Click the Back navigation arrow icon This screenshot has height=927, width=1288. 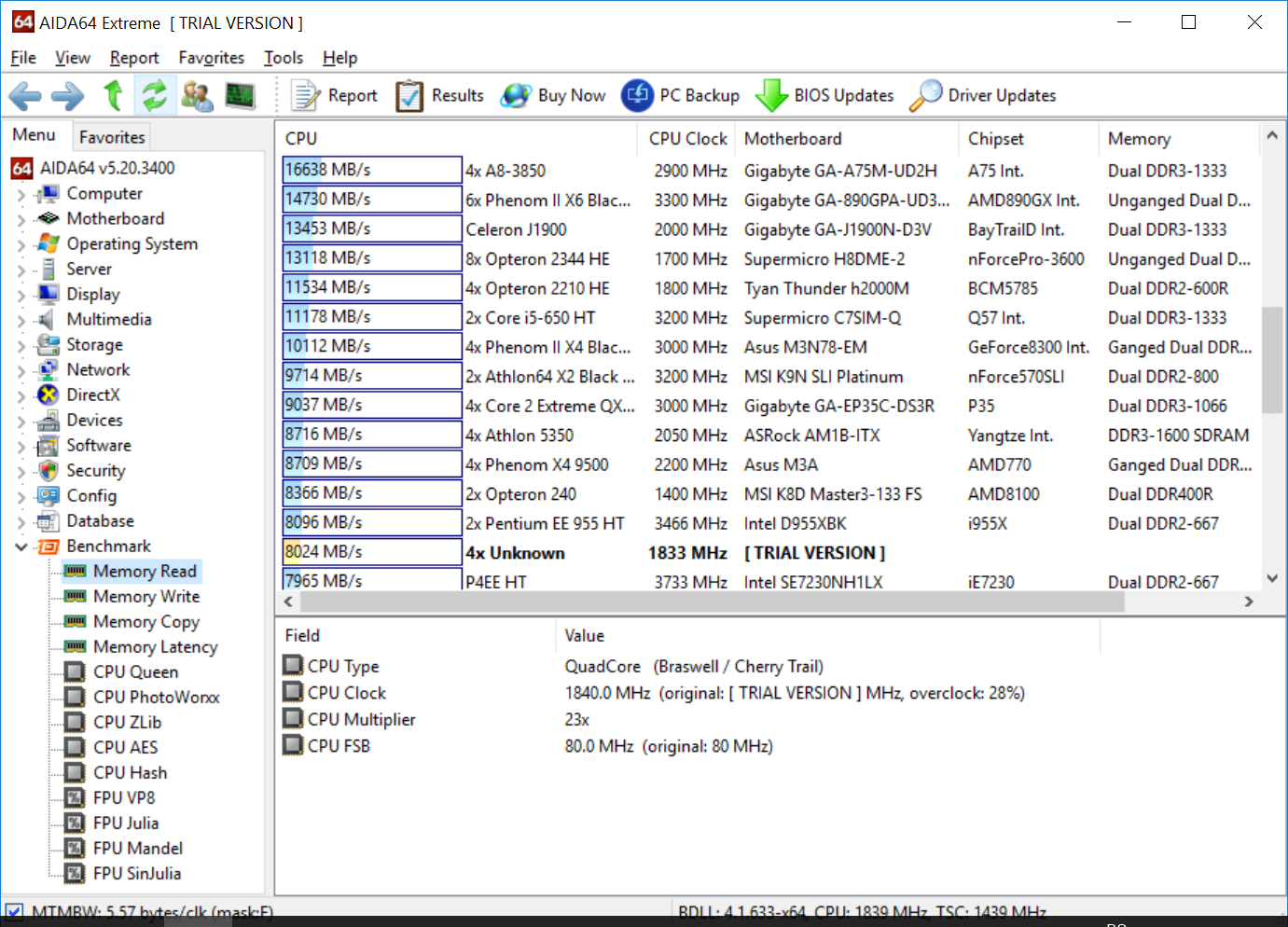[x=25, y=95]
